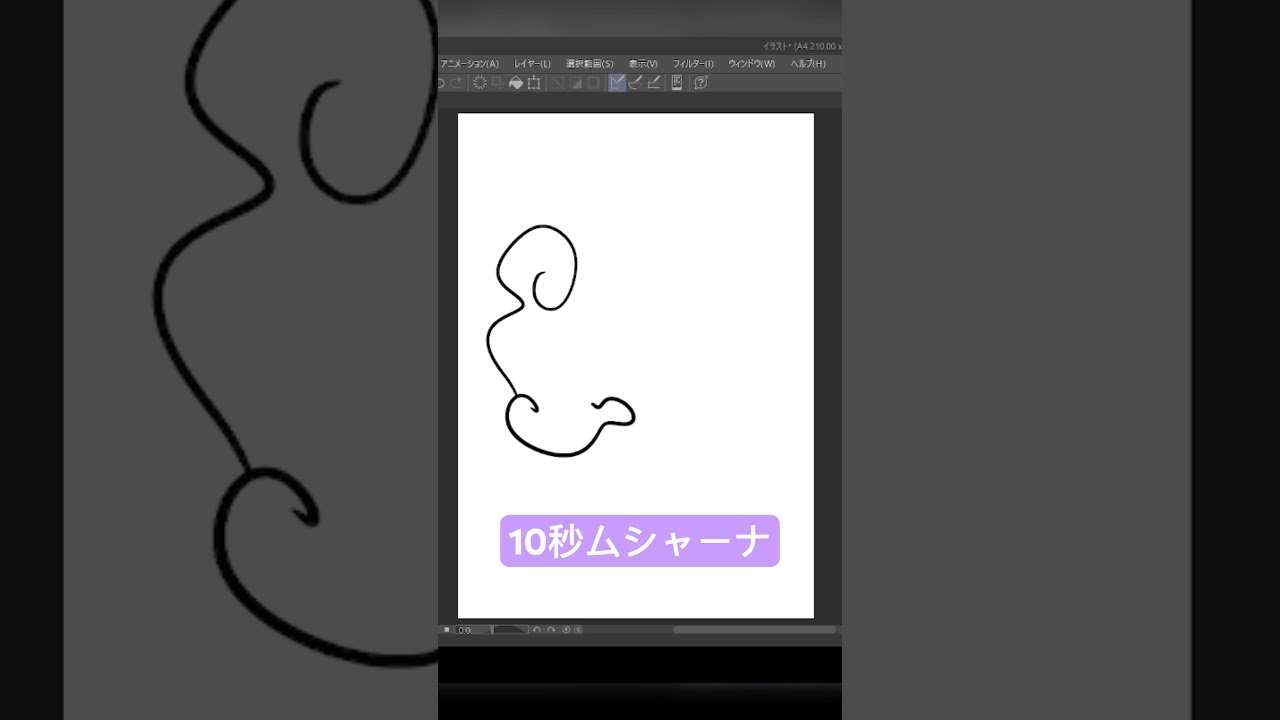Screen dimensions: 1280x720
Task: Select the Fill (bucket) icon
Action: pos(517,83)
